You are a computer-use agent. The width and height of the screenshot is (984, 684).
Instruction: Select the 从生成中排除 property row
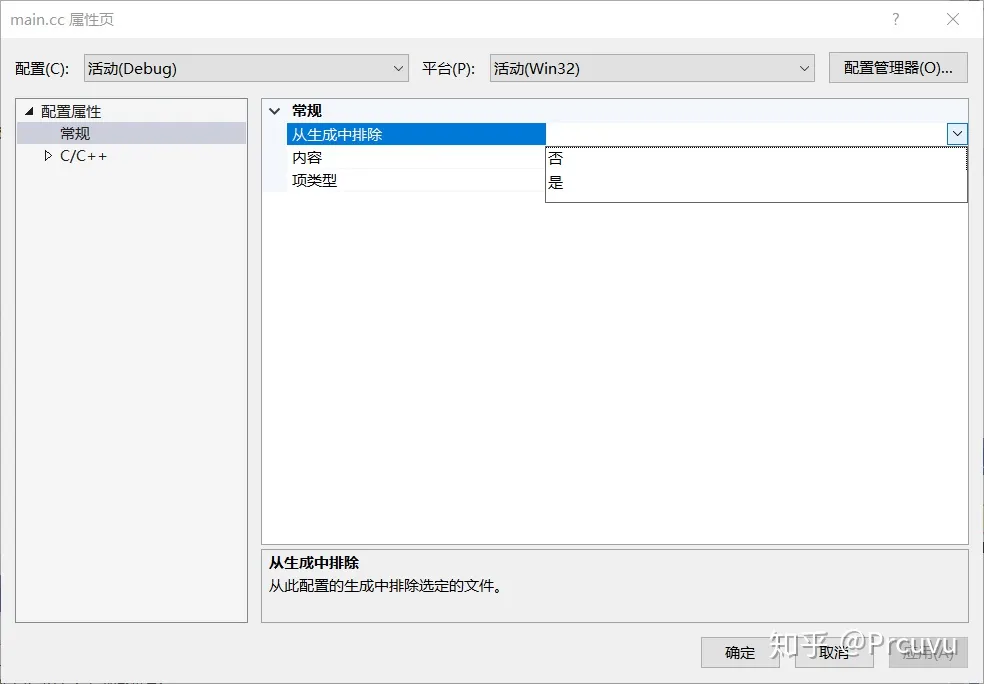[337, 134]
